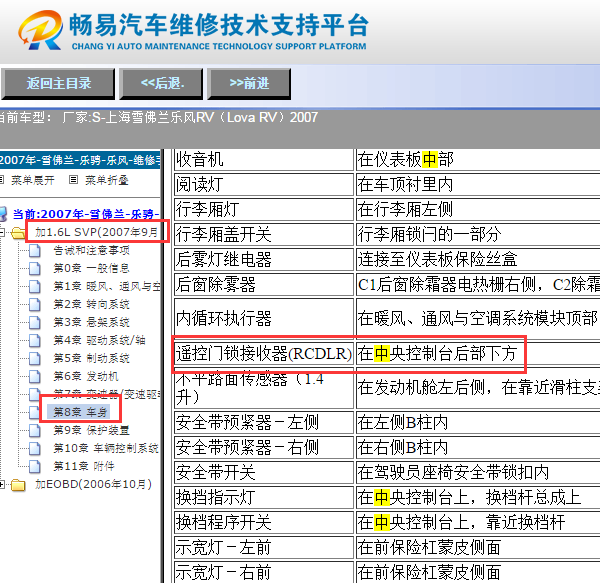Open 第1章 暖风、通风 chapter
The width and height of the screenshot is (600, 583).
(107, 286)
